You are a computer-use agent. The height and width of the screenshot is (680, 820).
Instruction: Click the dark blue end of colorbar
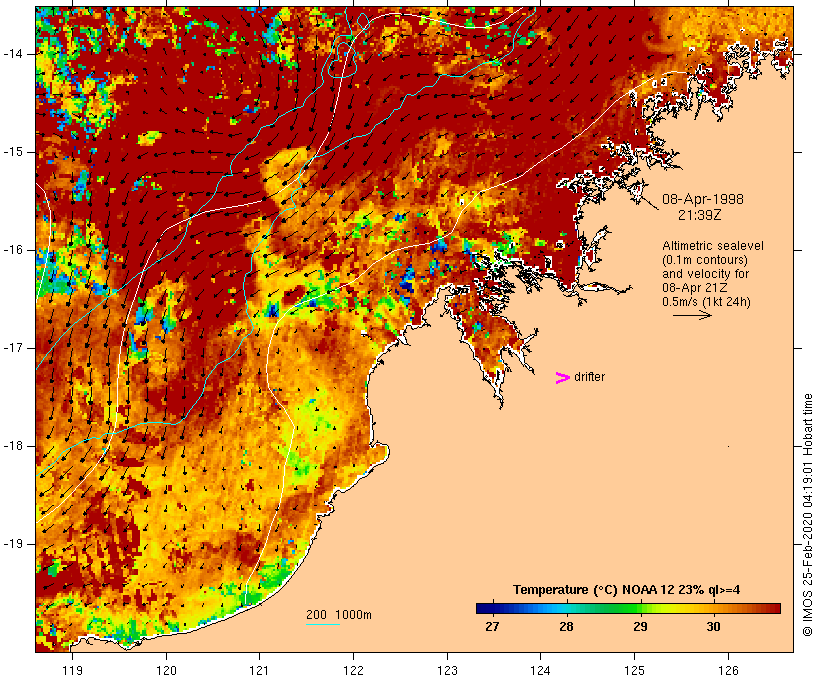[484, 608]
